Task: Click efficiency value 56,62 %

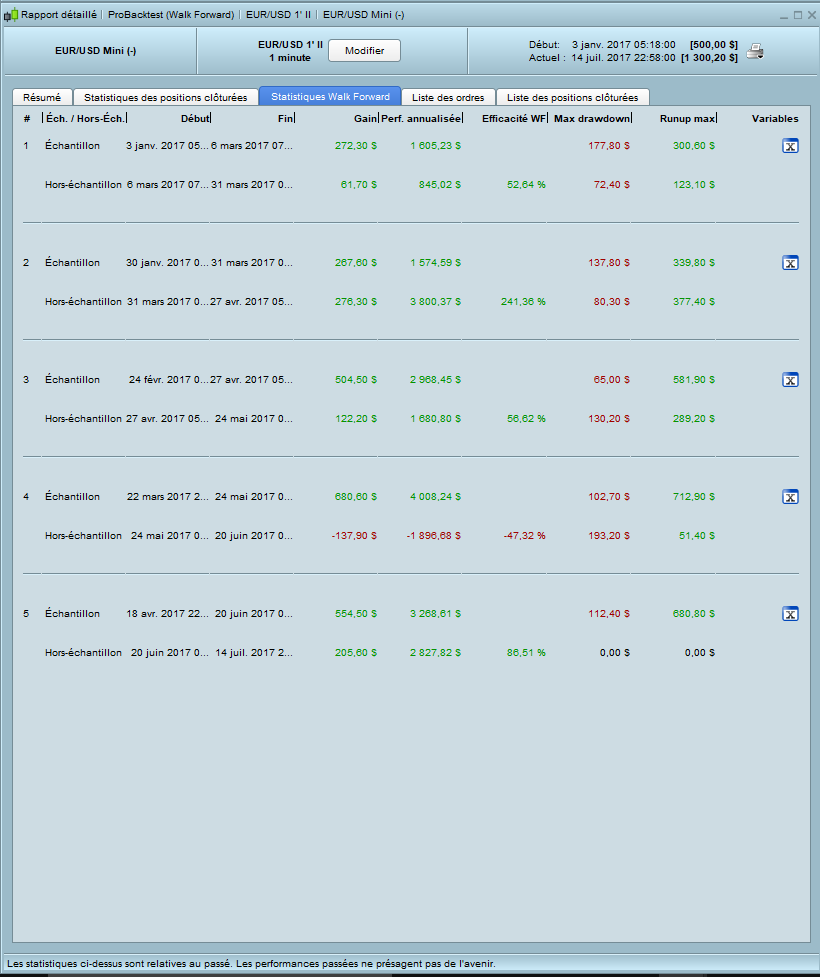Action: [527, 419]
